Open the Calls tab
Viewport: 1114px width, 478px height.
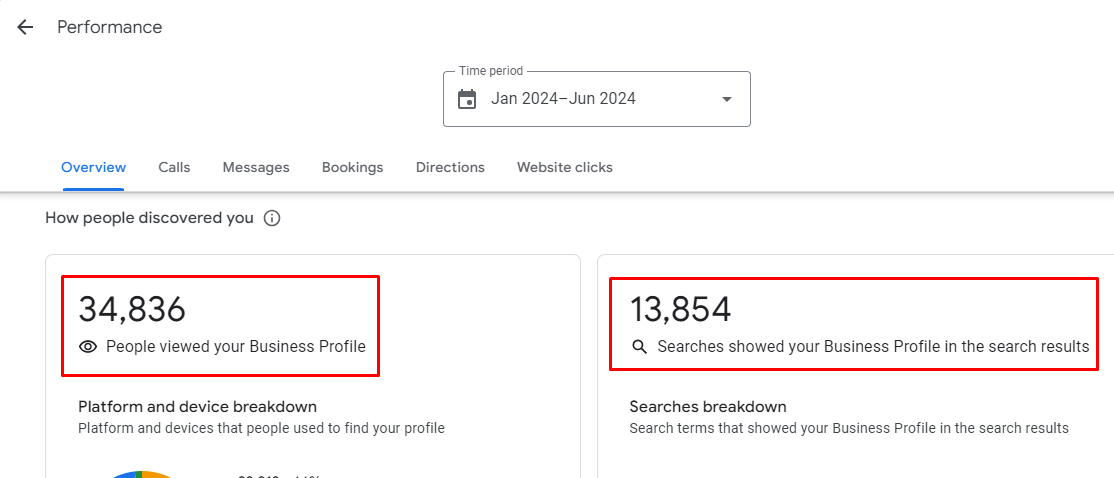[x=174, y=167]
